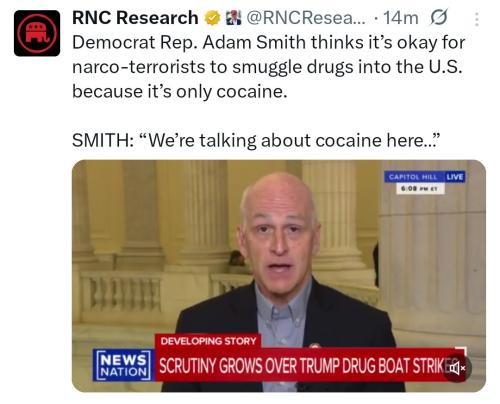Open the @RNCResea... handle link
This screenshot has width=500, height=404.
tap(306, 18)
